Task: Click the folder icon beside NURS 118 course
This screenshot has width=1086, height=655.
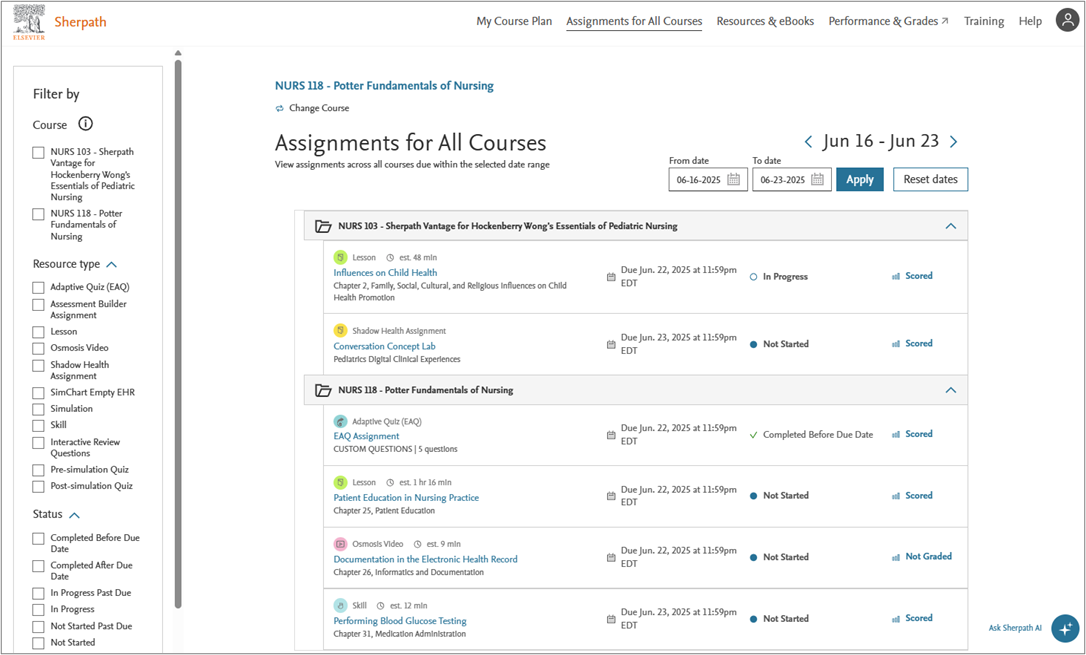Action: (x=323, y=389)
